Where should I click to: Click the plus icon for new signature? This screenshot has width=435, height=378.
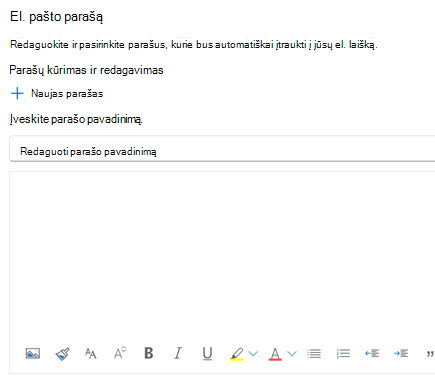pos(17,94)
